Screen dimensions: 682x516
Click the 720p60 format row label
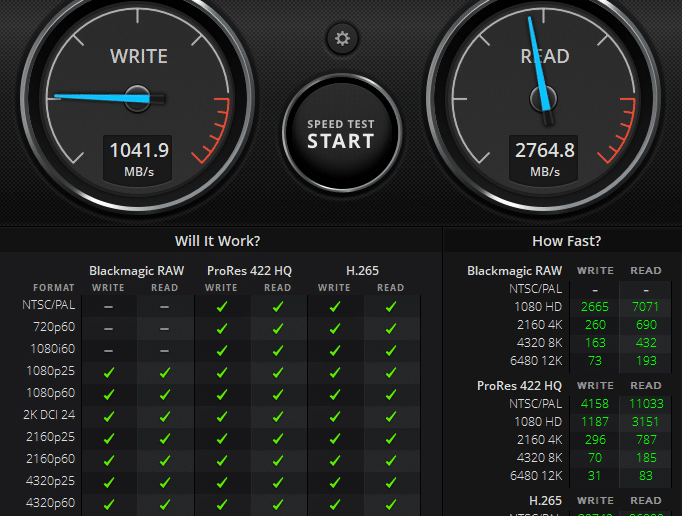pyautogui.click(x=54, y=326)
